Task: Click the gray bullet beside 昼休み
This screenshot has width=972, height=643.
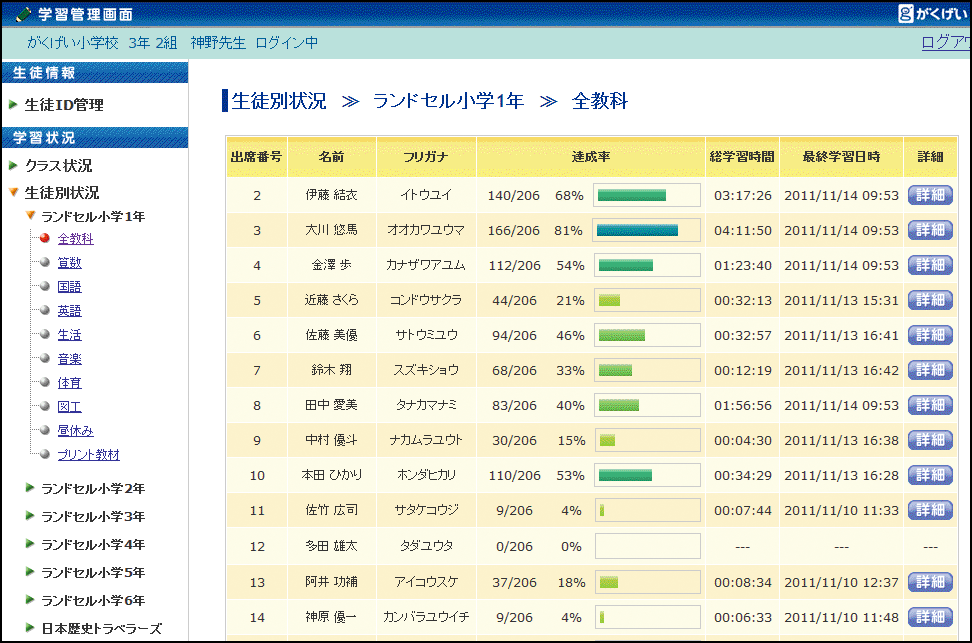Action: [x=45, y=430]
